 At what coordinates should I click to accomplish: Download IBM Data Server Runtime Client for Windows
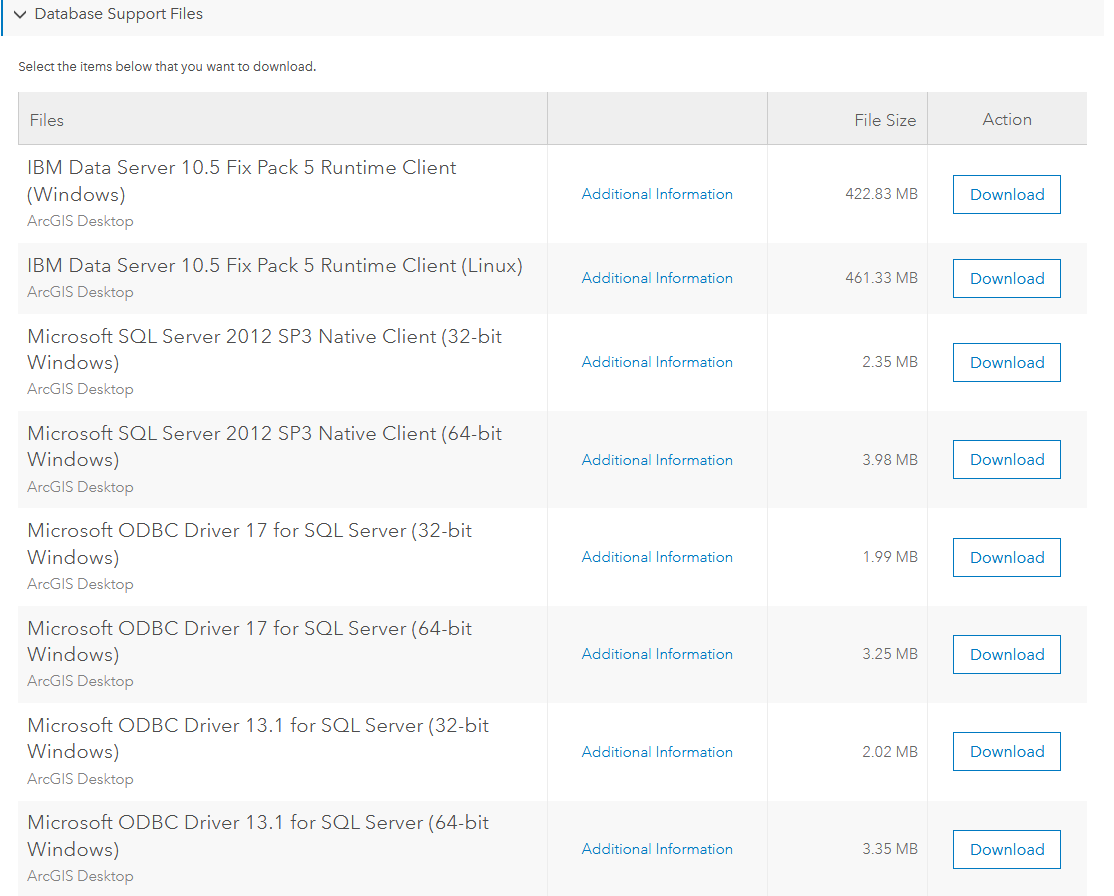pos(1006,194)
